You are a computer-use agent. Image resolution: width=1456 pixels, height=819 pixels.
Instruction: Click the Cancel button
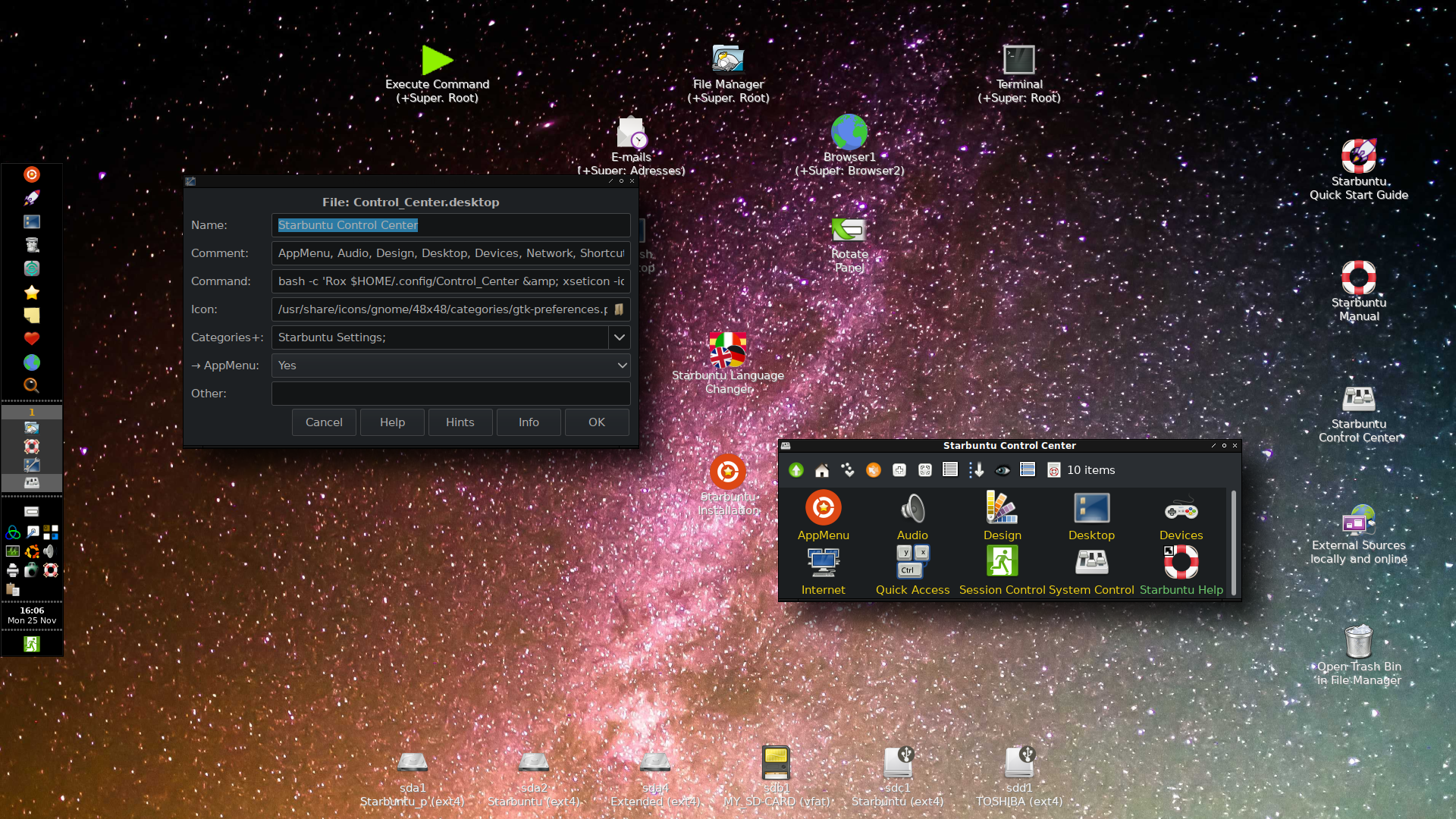click(324, 422)
